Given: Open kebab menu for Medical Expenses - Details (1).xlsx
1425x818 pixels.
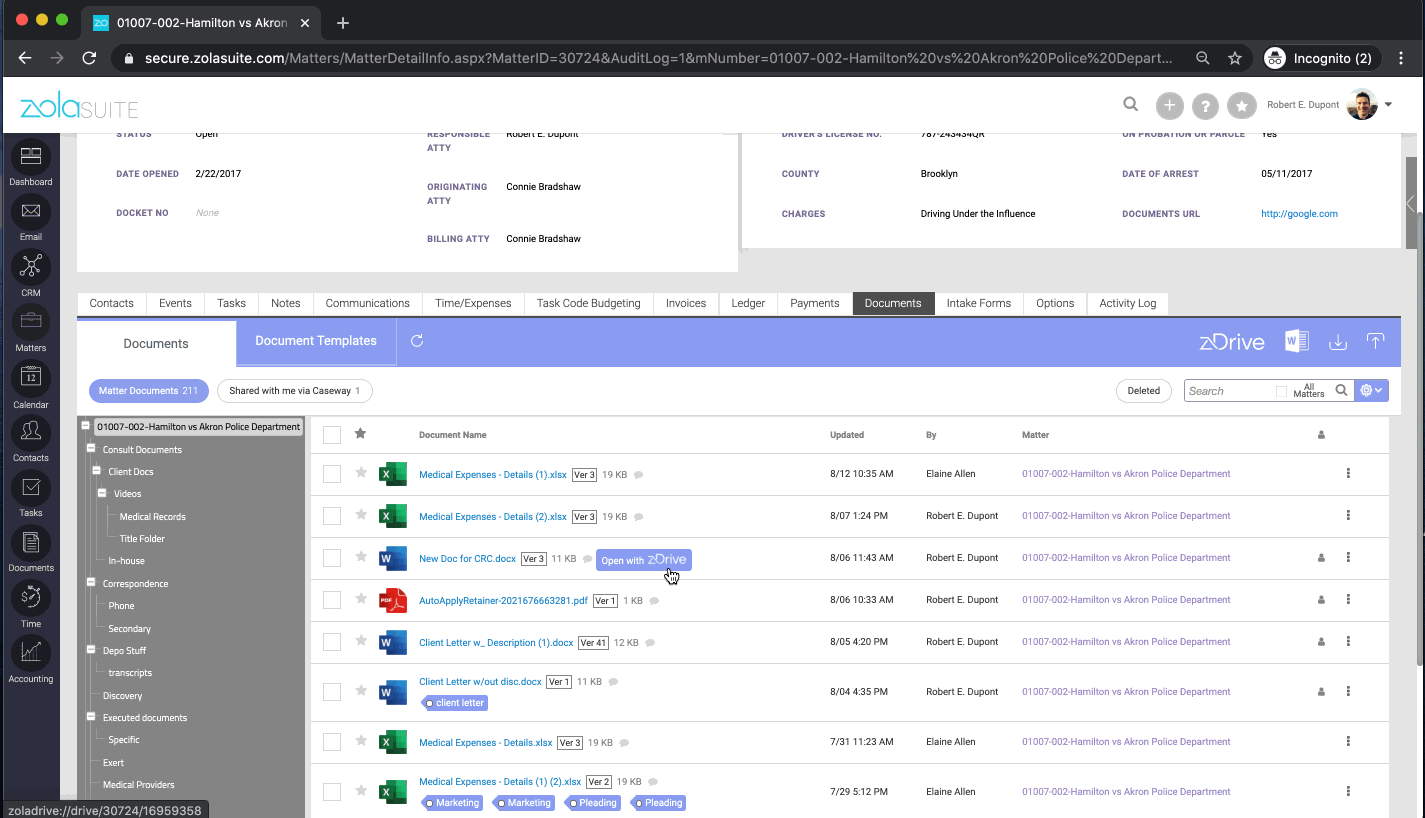Looking at the screenshot, I should tap(1348, 473).
